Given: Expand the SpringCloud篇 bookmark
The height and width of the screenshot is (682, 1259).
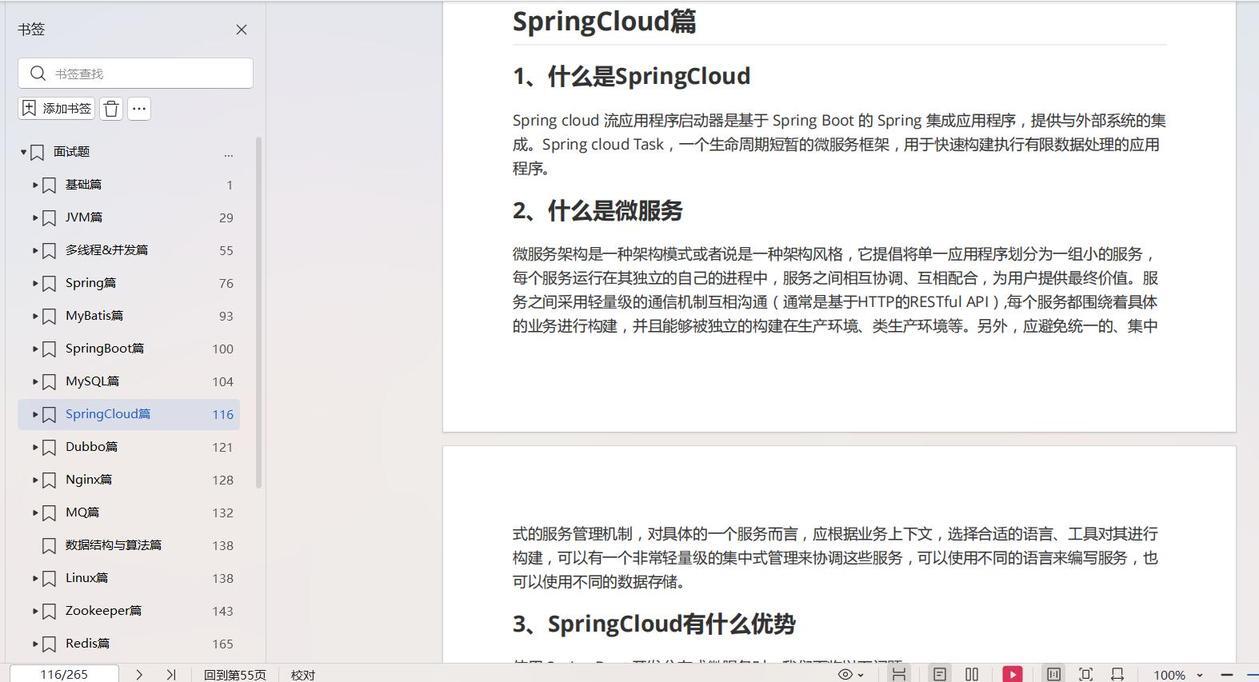Looking at the screenshot, I should point(35,414).
